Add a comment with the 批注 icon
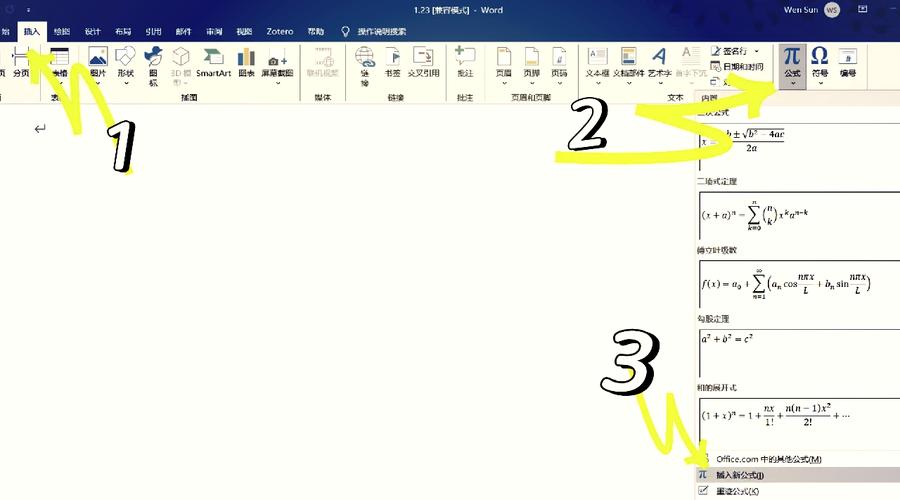The width and height of the screenshot is (900, 500). click(x=464, y=60)
